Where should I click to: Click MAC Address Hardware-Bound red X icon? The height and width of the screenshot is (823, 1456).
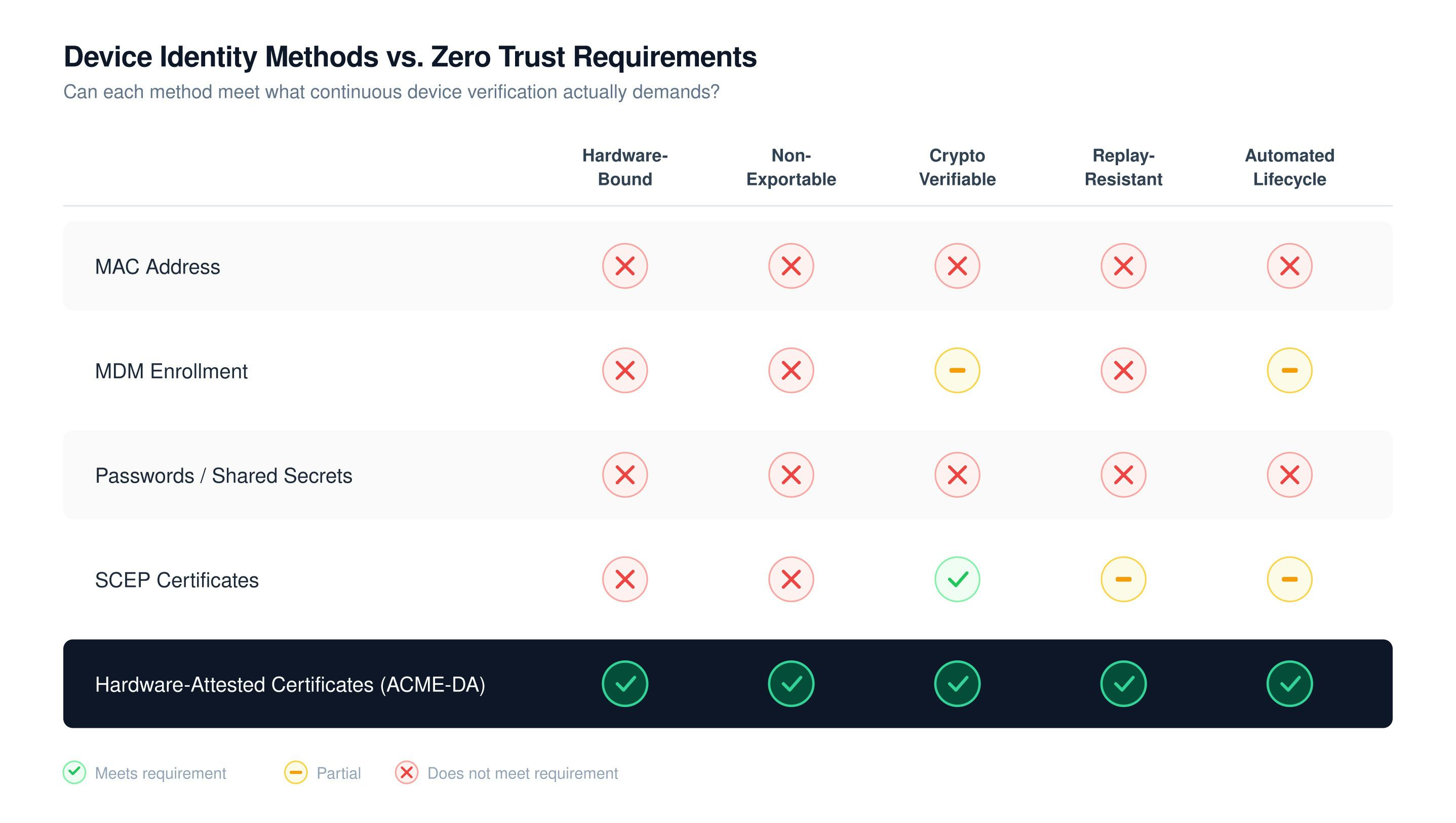[624, 266]
